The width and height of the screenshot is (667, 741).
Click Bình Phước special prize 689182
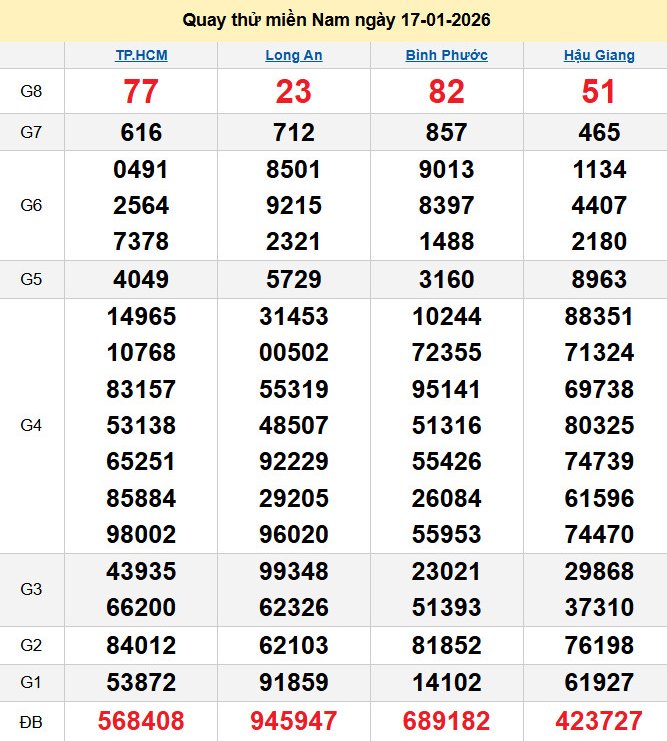click(446, 721)
